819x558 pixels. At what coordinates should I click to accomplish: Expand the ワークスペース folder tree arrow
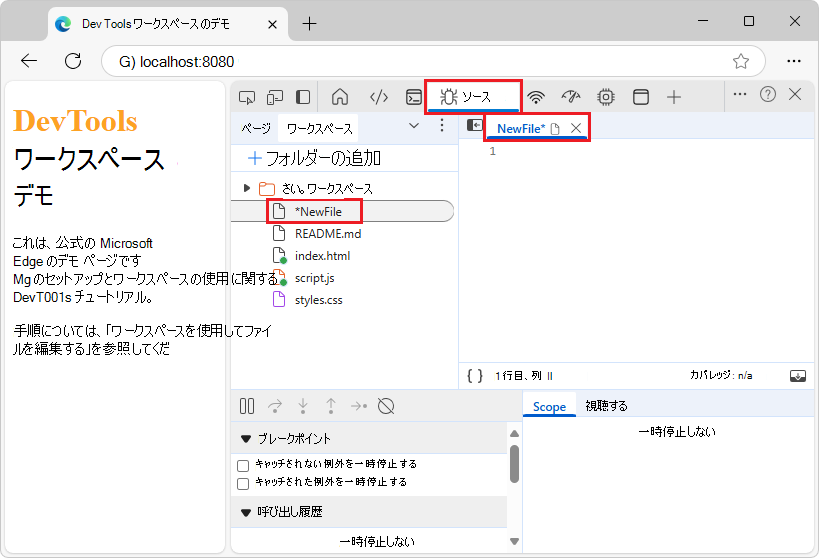(x=247, y=188)
